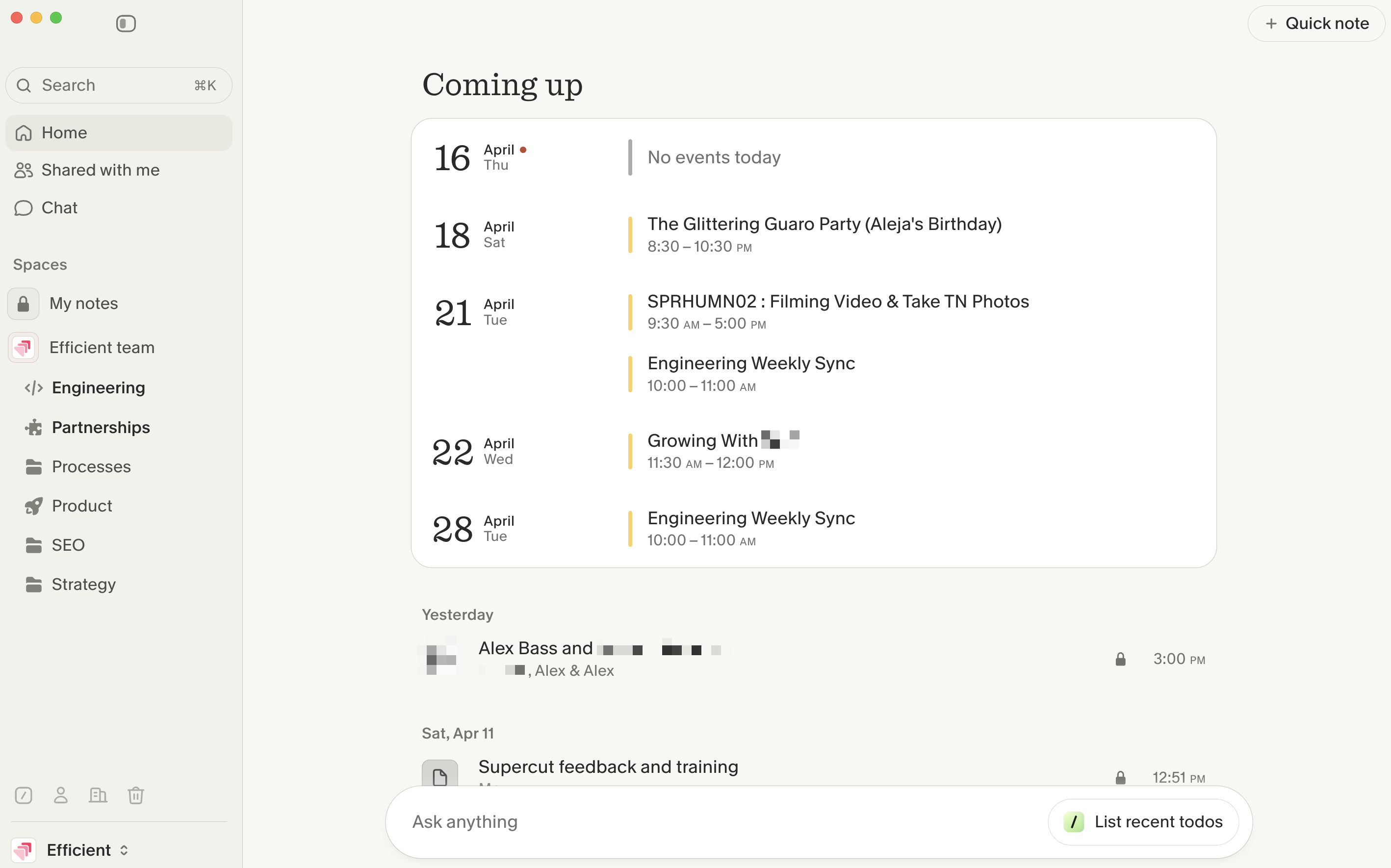Screen dimensions: 1391x868
Task: Go to Shared with me
Action: pyautogui.click(x=101, y=170)
